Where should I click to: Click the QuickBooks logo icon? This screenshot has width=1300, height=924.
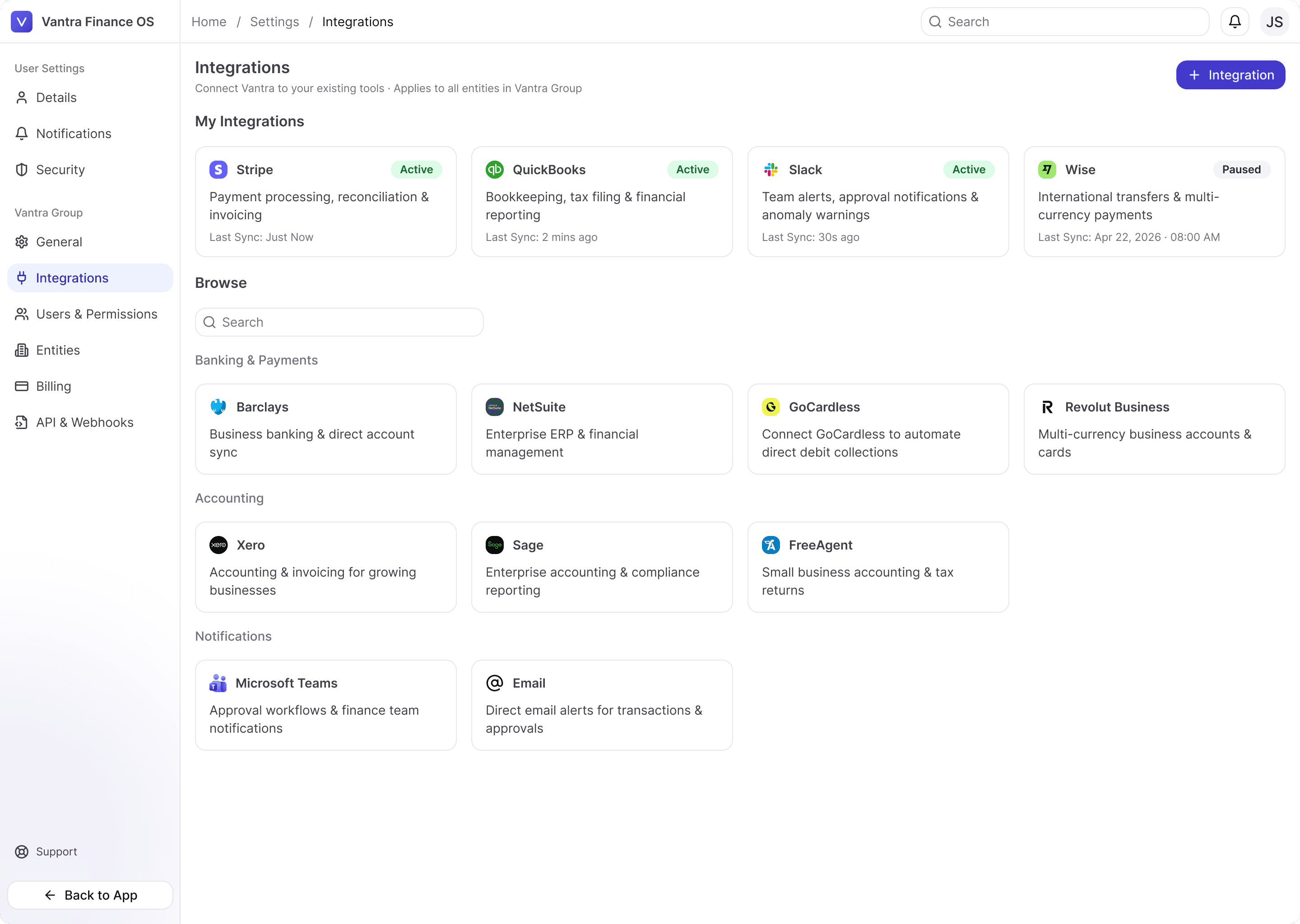[x=495, y=170]
